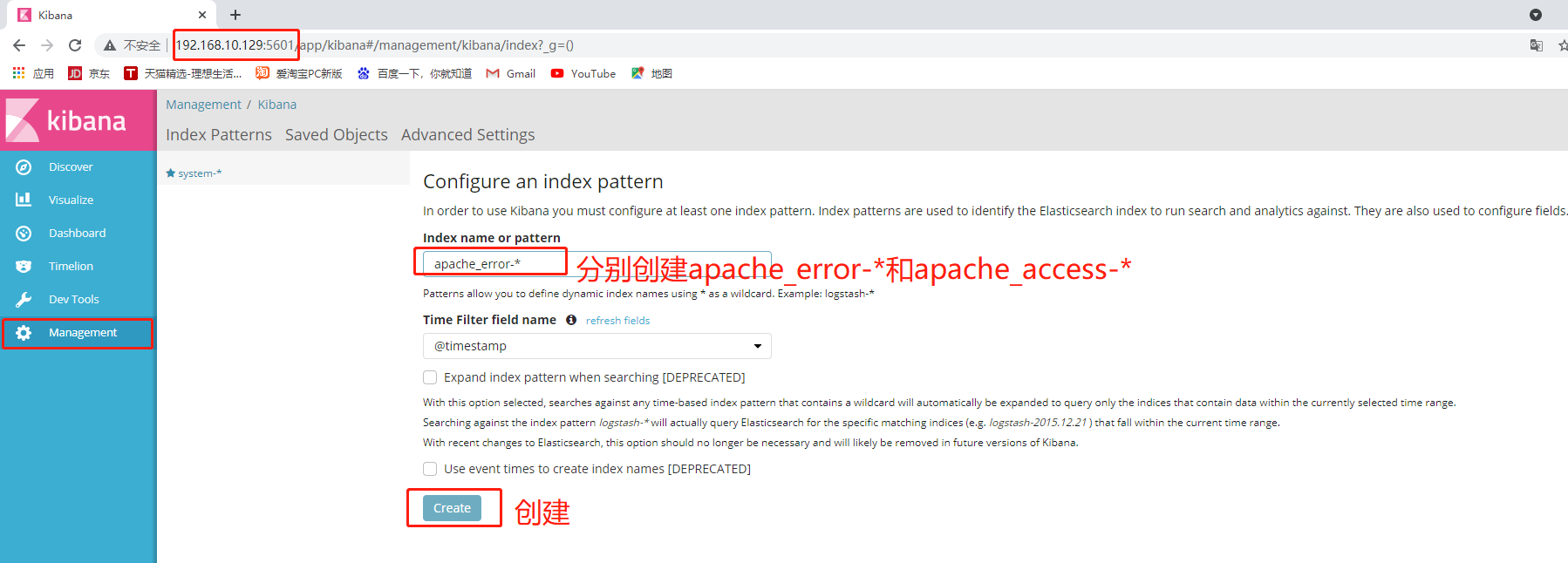Click the Dashboard label in sidebar
Image resolution: width=1568 pixels, height=563 pixels.
pos(78,234)
